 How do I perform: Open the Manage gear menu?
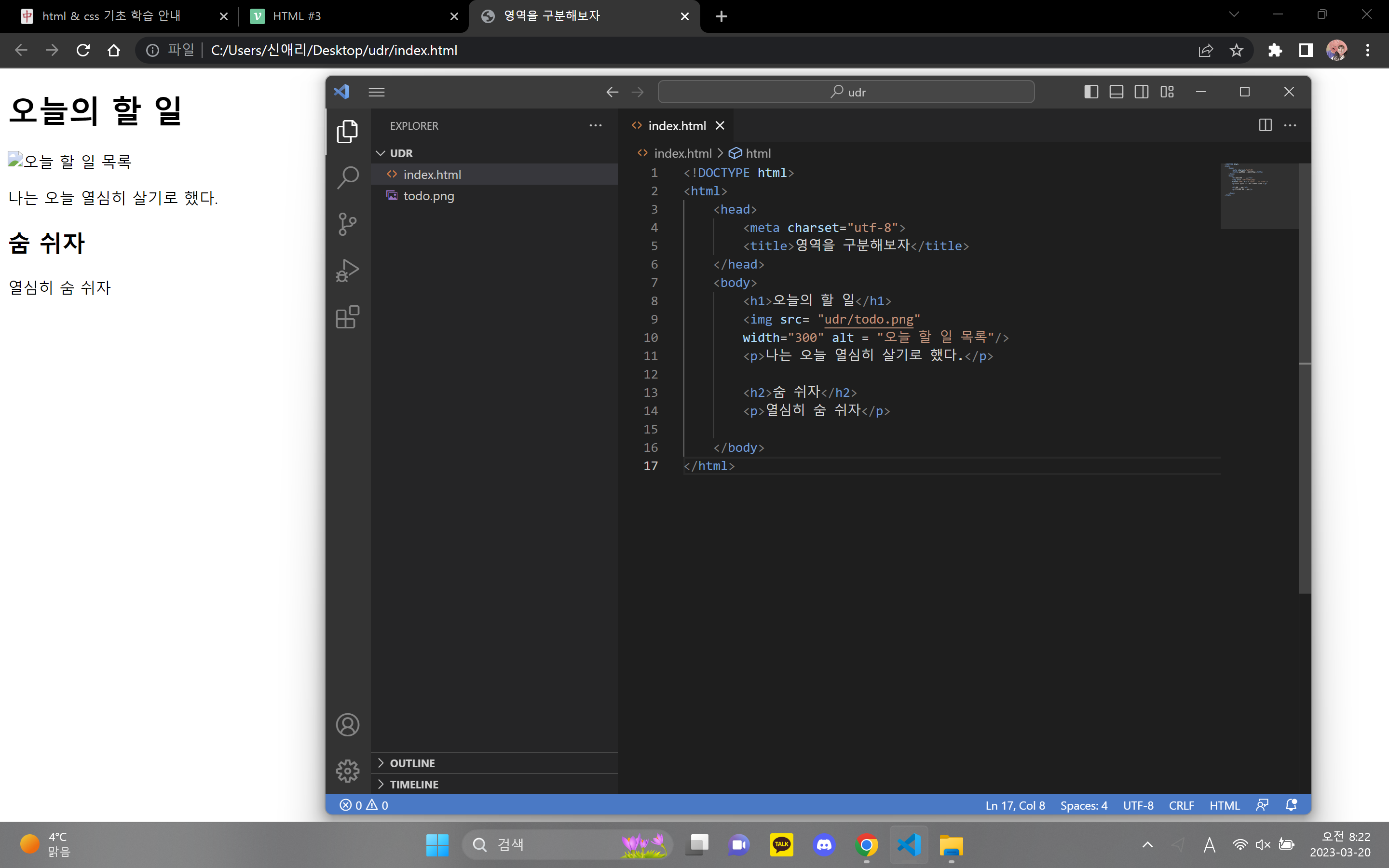point(347,771)
